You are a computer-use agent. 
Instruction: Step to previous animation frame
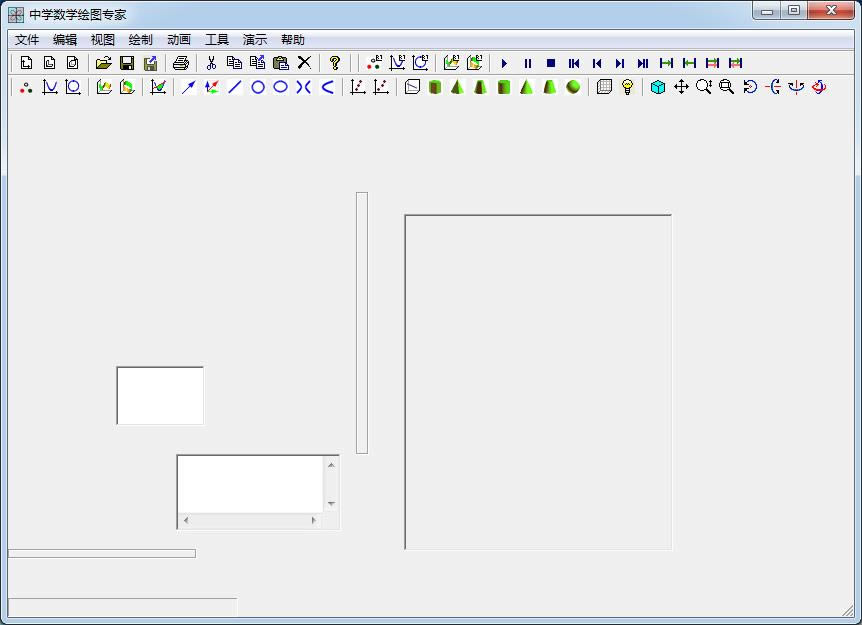597,63
